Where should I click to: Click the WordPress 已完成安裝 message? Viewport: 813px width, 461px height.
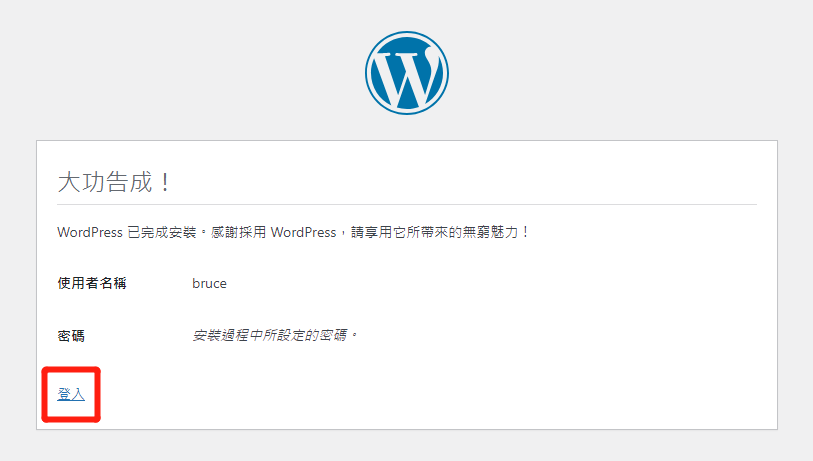coord(292,232)
